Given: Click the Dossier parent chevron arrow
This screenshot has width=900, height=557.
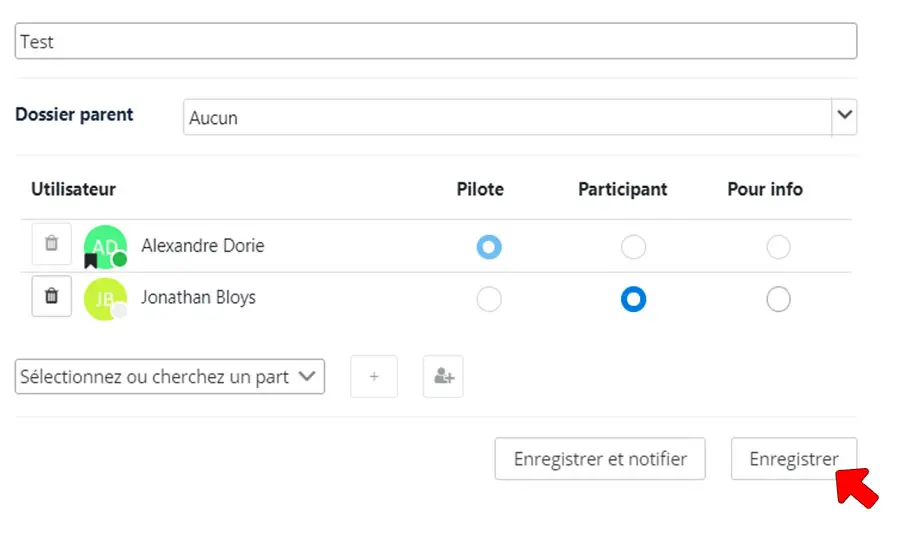Looking at the screenshot, I should pos(845,116).
